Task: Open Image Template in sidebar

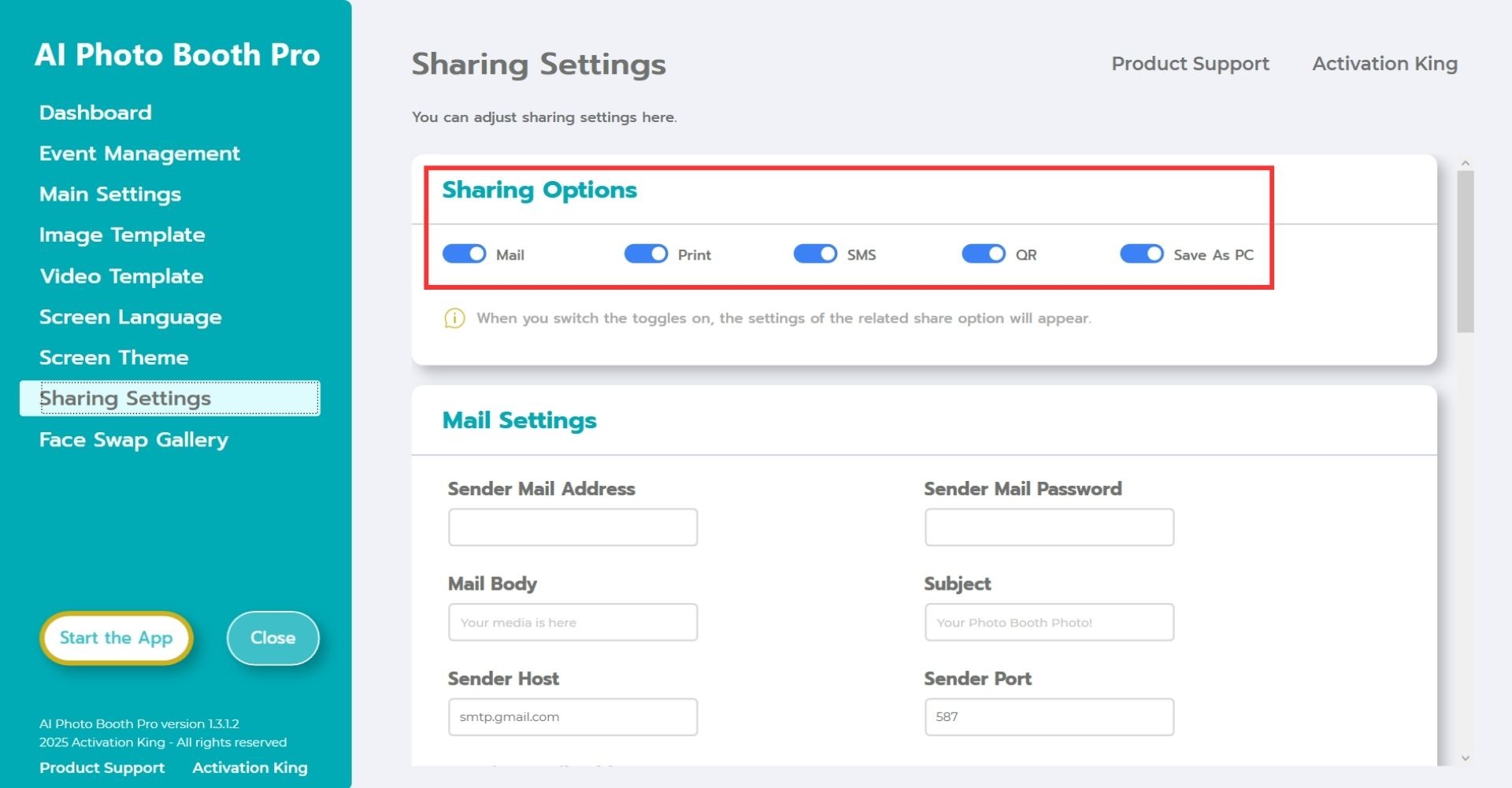Action: coord(122,235)
